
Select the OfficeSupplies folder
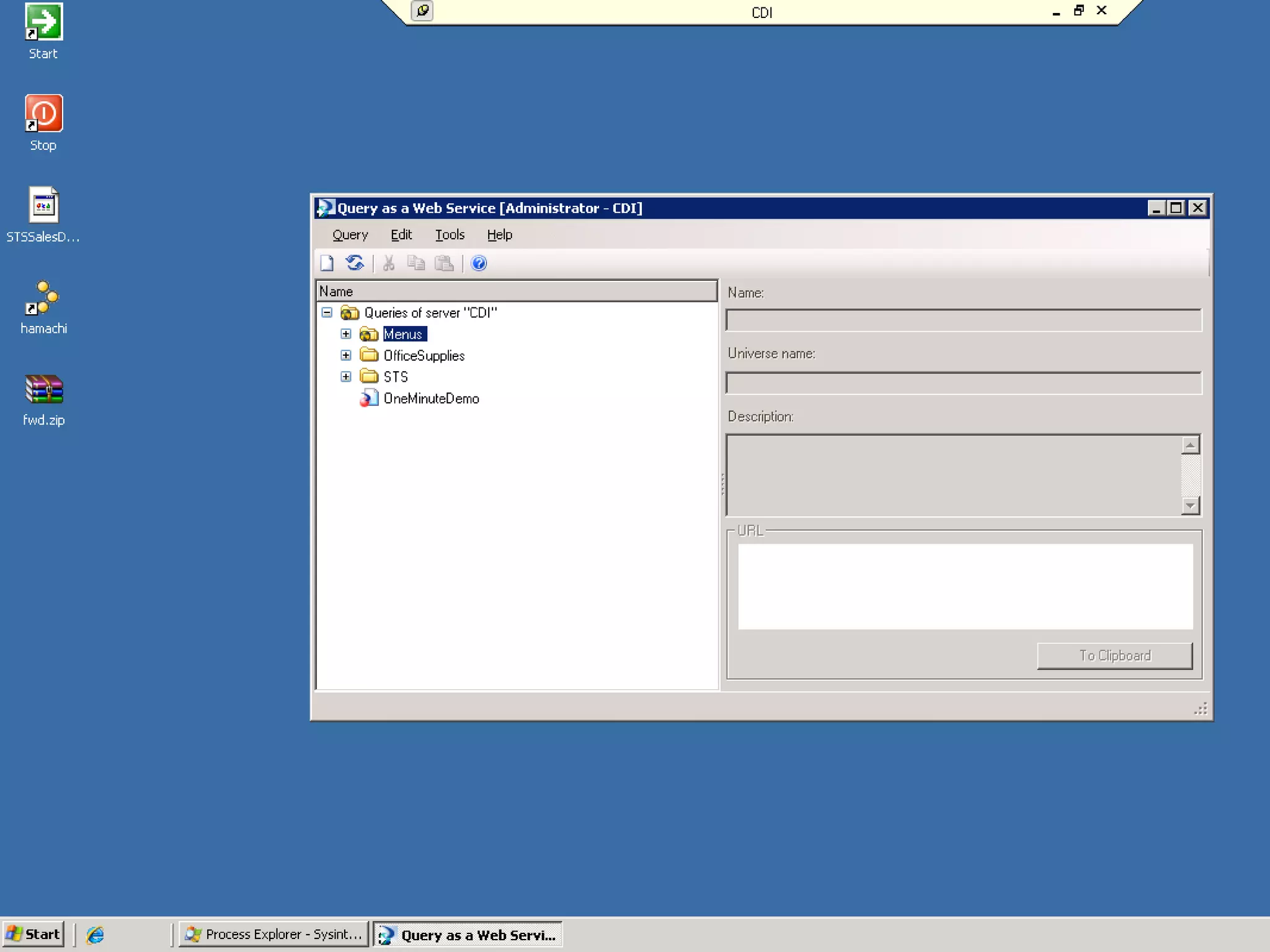[424, 356]
